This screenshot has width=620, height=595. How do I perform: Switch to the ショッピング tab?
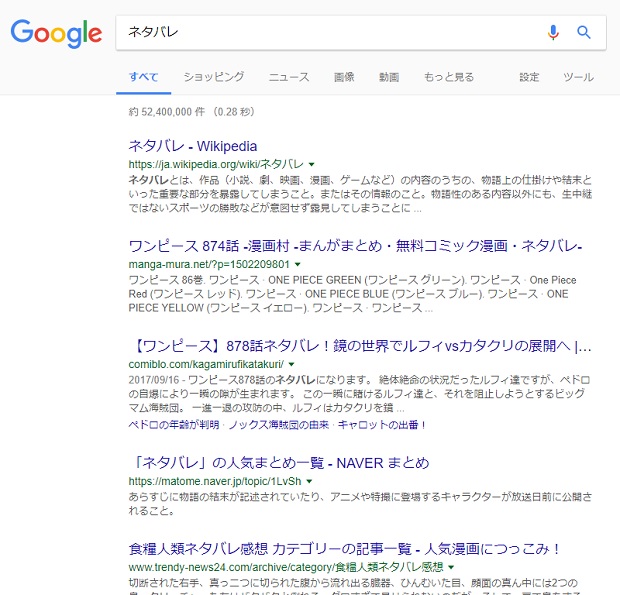coord(214,77)
